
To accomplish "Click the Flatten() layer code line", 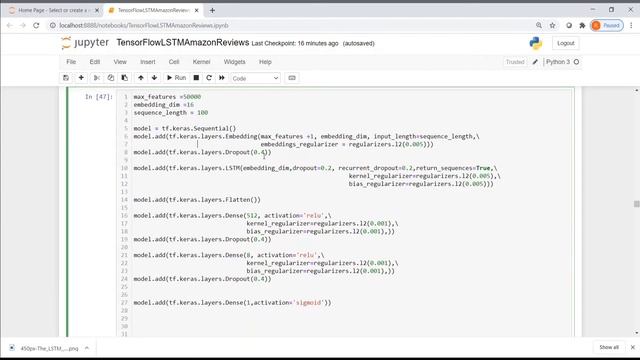I will click(x=197, y=200).
